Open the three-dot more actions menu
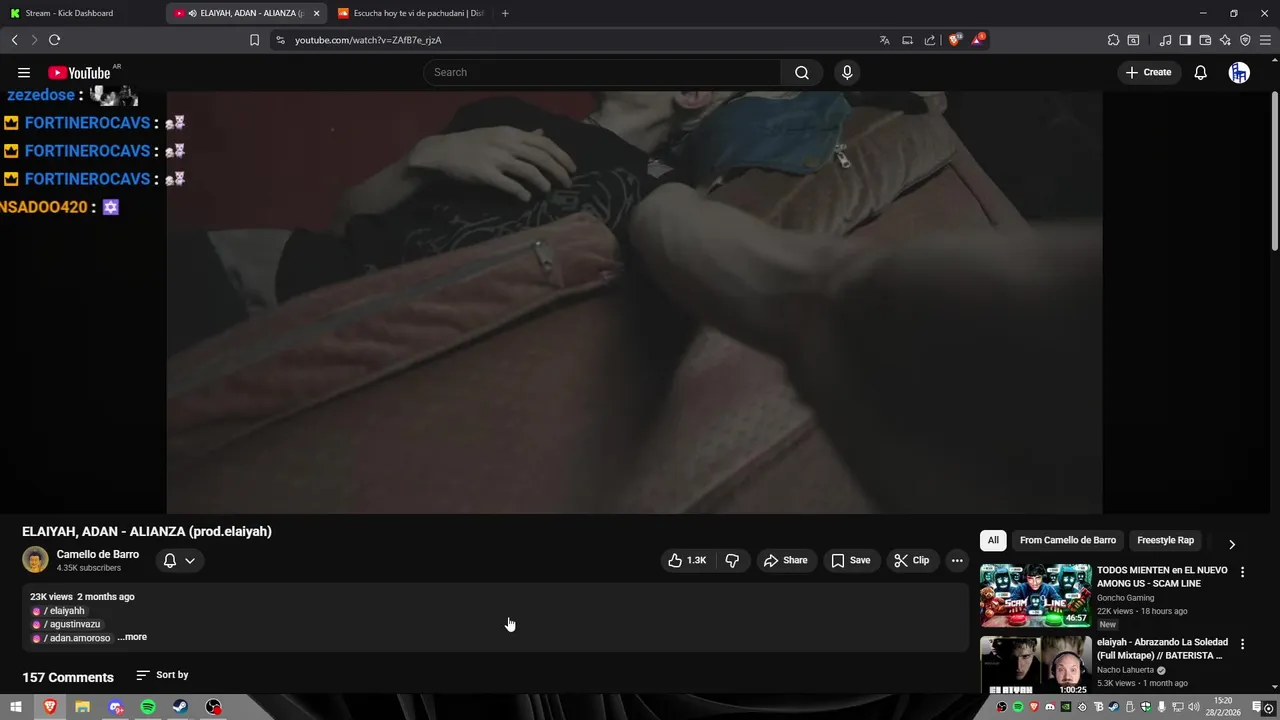This screenshot has height=720, width=1280. point(957,560)
